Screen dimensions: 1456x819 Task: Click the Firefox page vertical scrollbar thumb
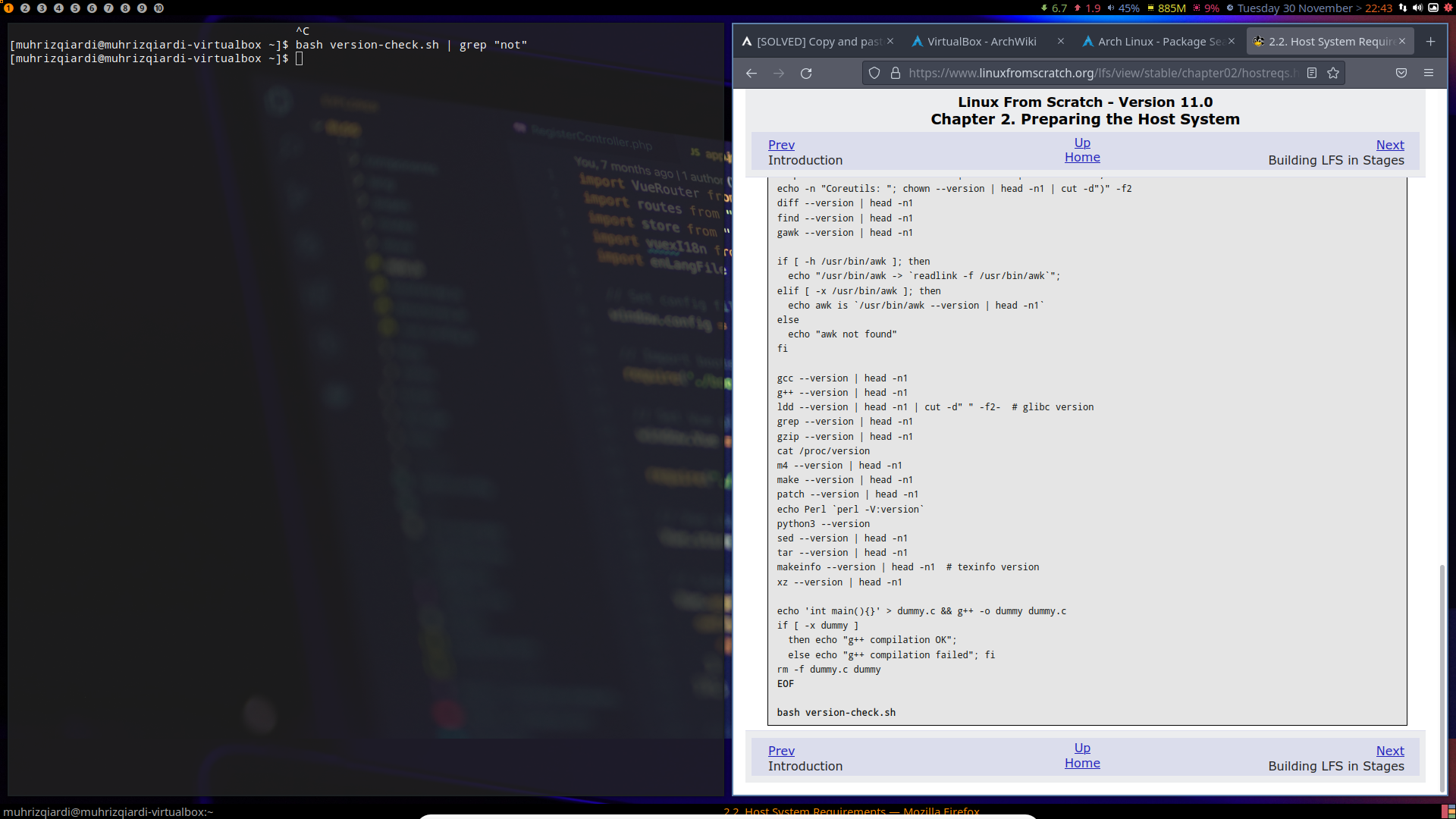point(1442,677)
